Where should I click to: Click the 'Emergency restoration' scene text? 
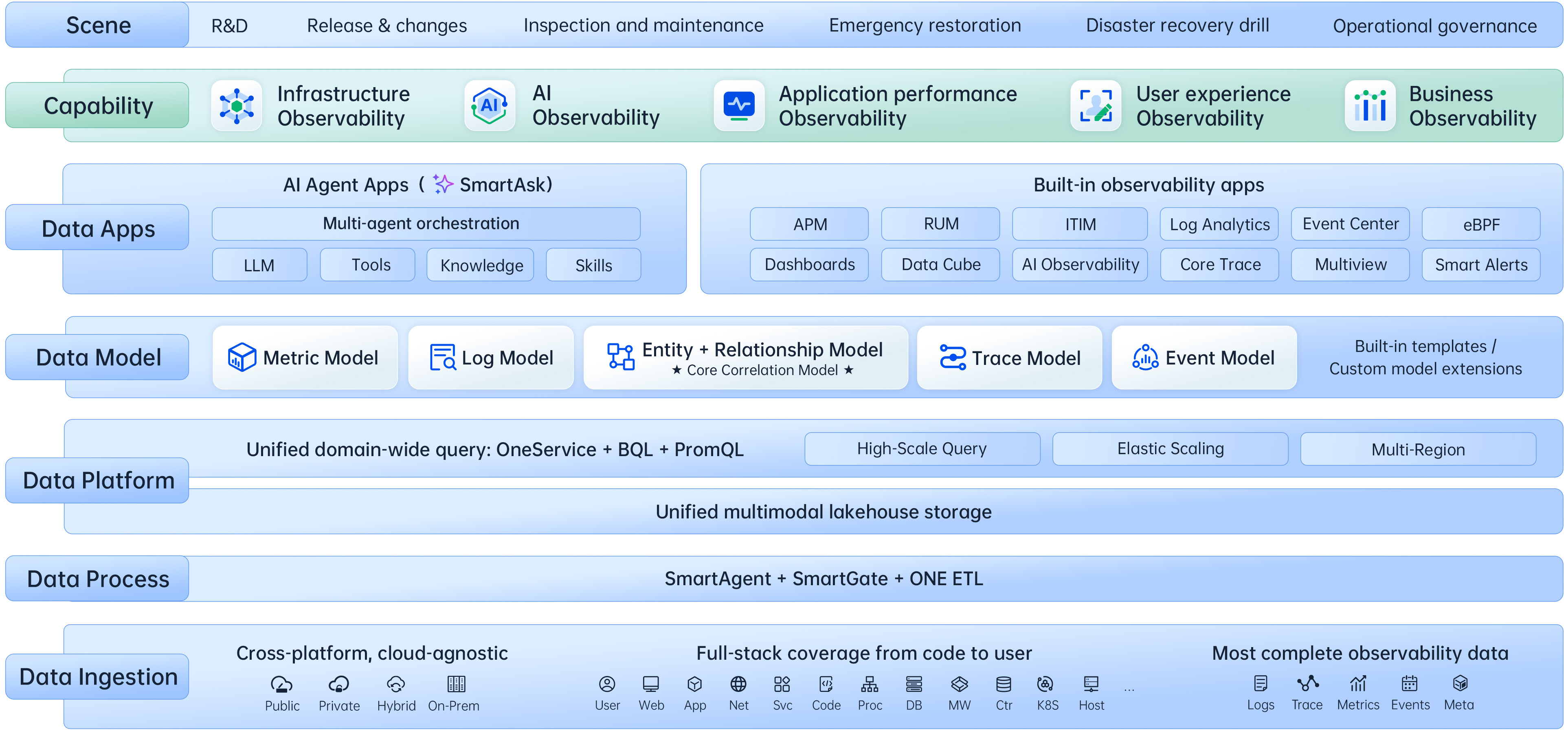(x=925, y=25)
